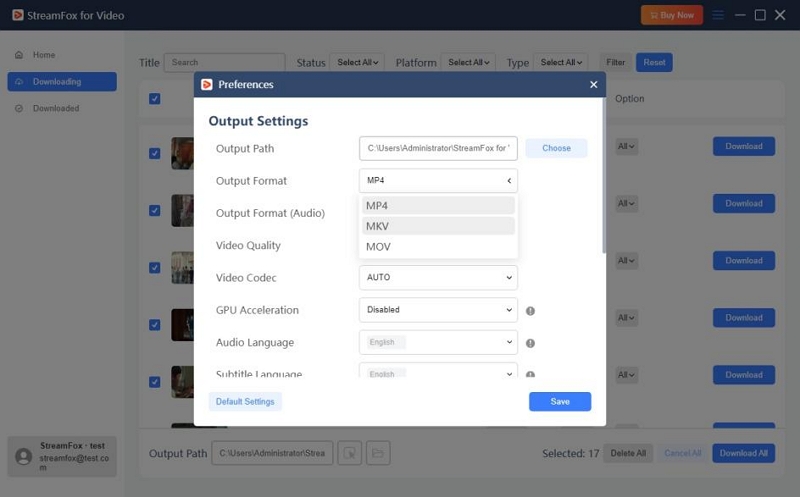Toggle the fourth video row checkbox
The image size is (800, 497).
(155, 325)
